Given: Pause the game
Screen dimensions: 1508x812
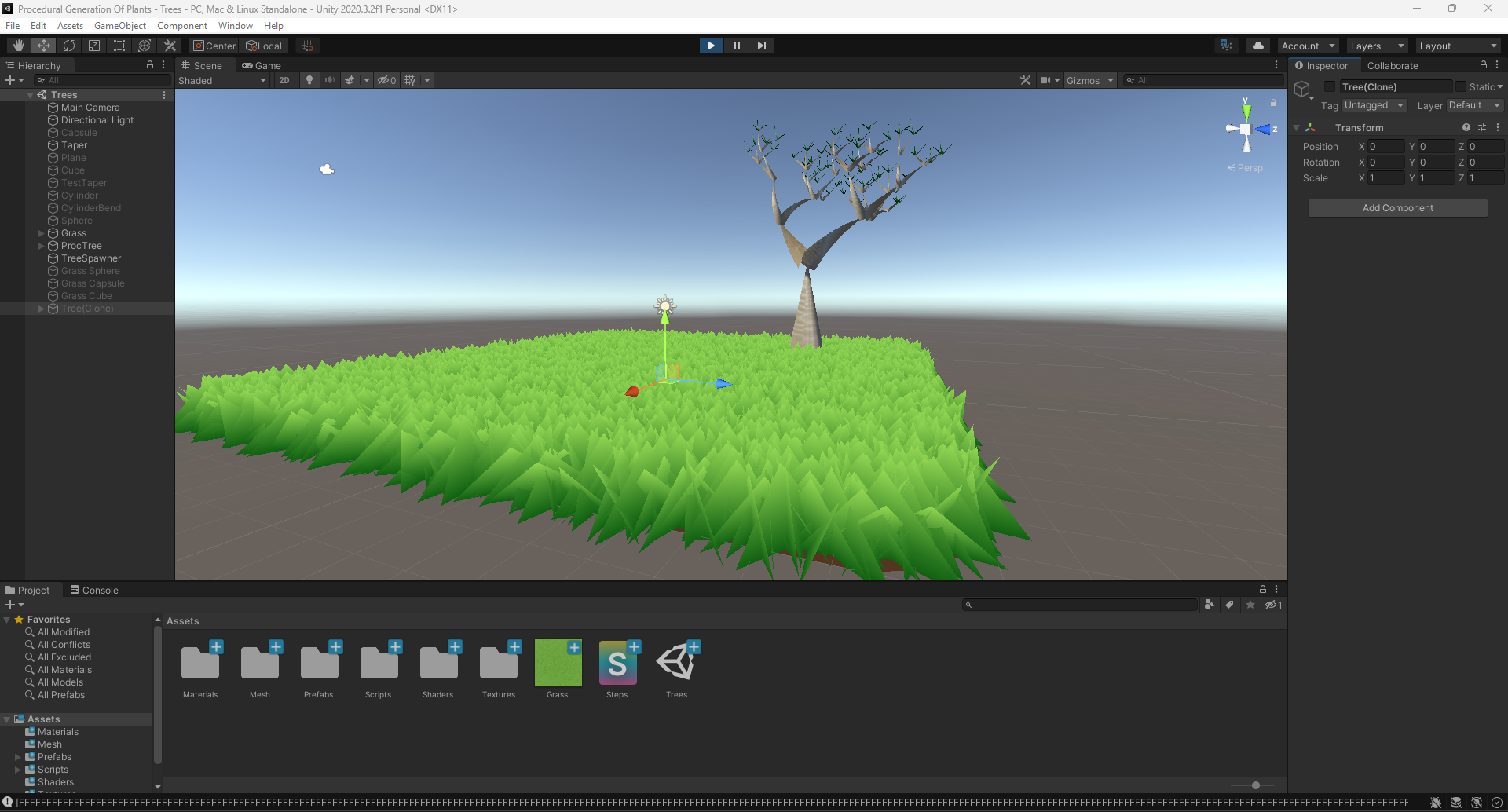Looking at the screenshot, I should click(737, 45).
